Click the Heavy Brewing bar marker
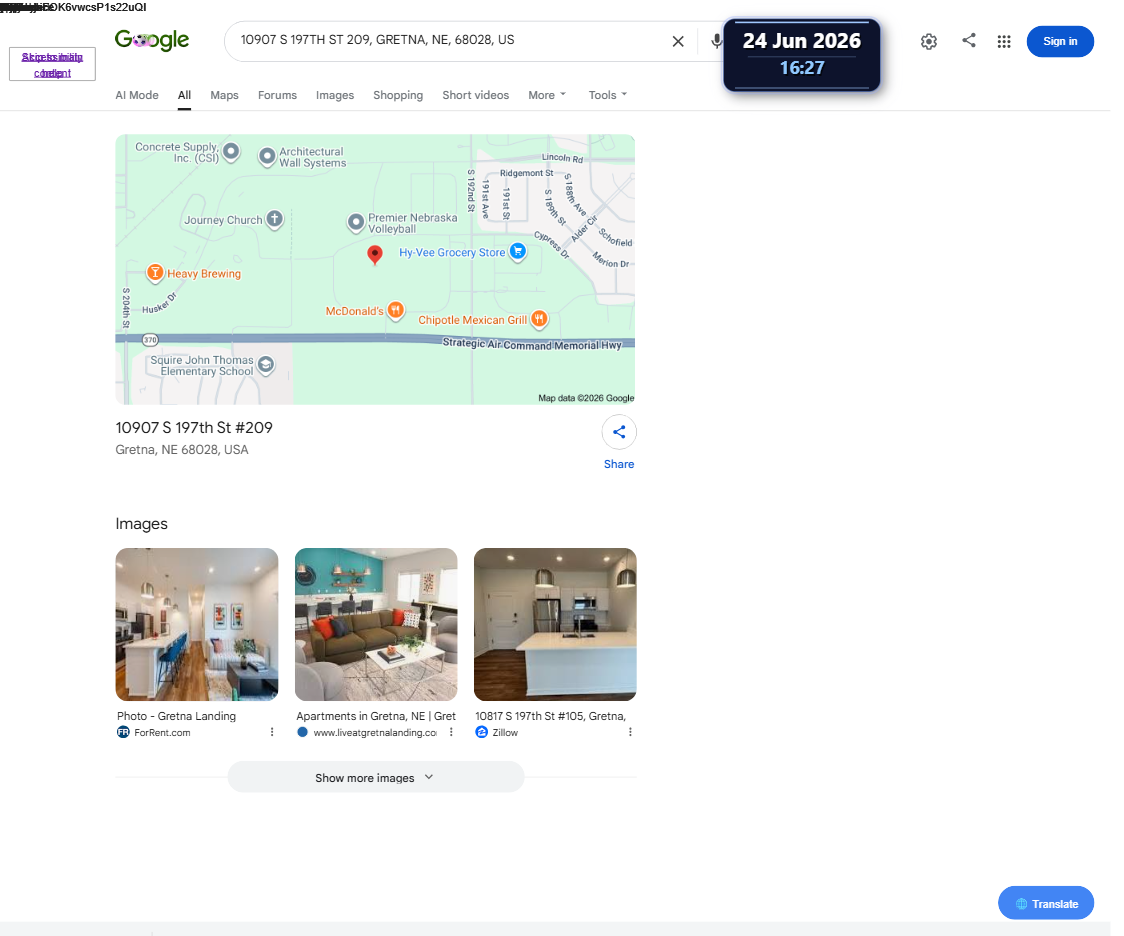 pos(155,272)
